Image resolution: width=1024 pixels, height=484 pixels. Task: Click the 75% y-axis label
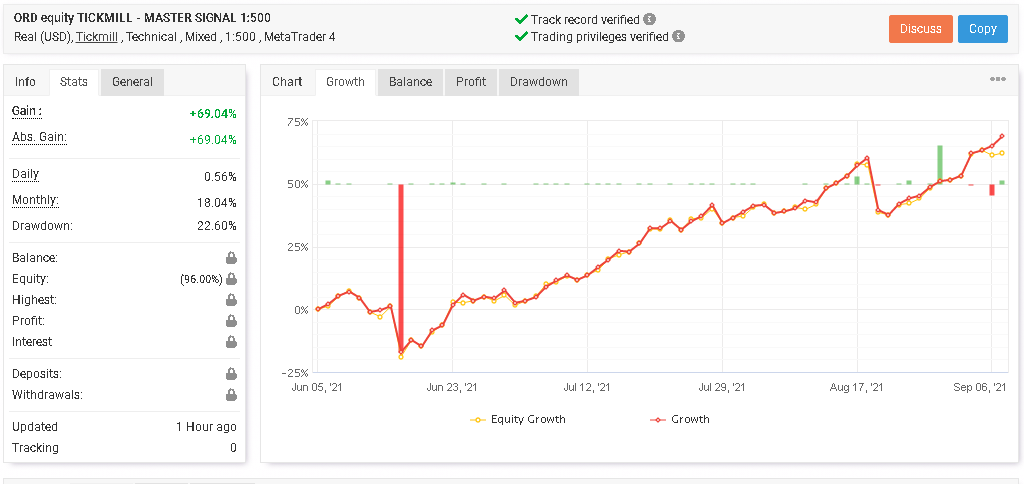(x=296, y=122)
